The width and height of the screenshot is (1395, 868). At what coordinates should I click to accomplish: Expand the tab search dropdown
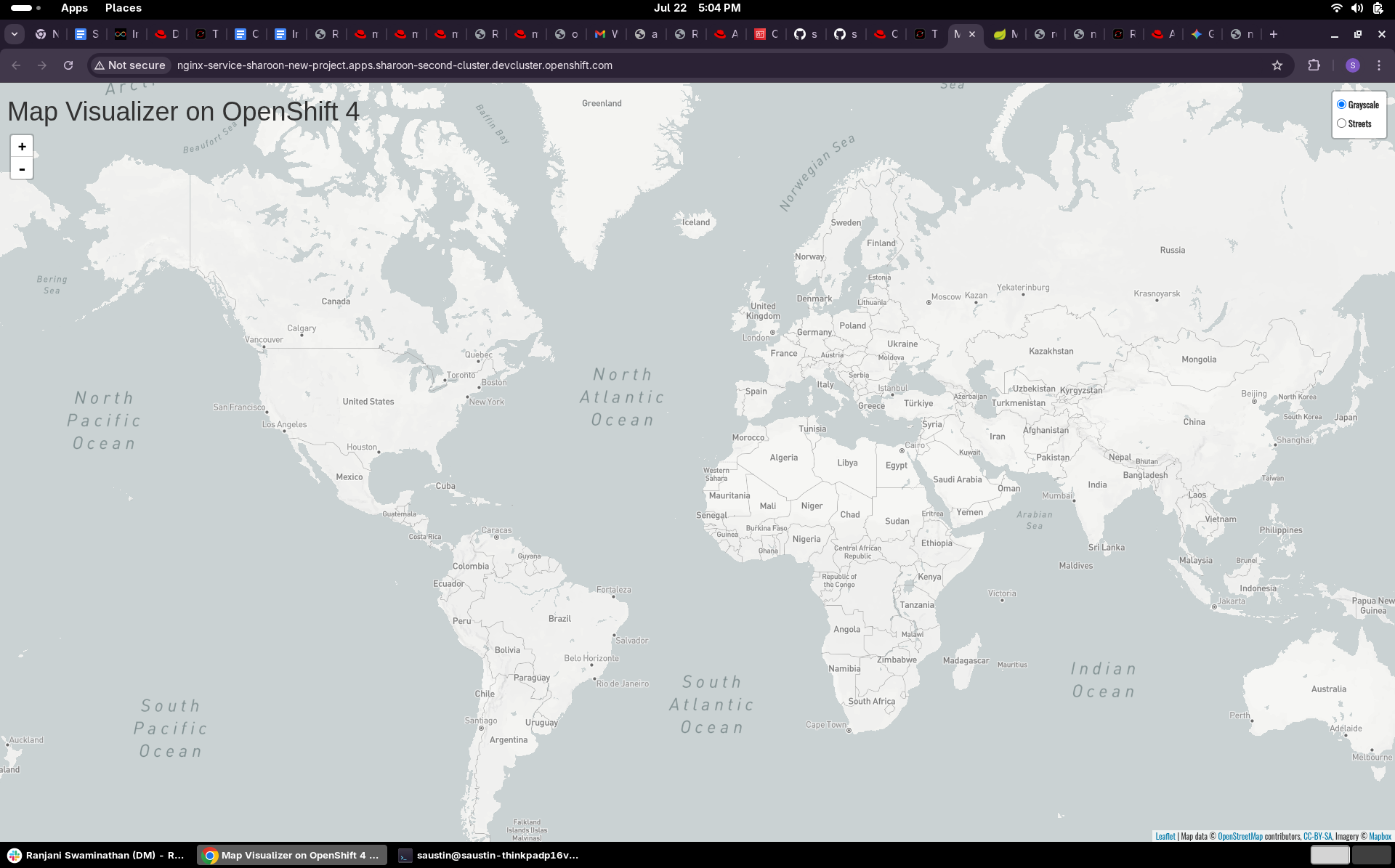coord(15,34)
